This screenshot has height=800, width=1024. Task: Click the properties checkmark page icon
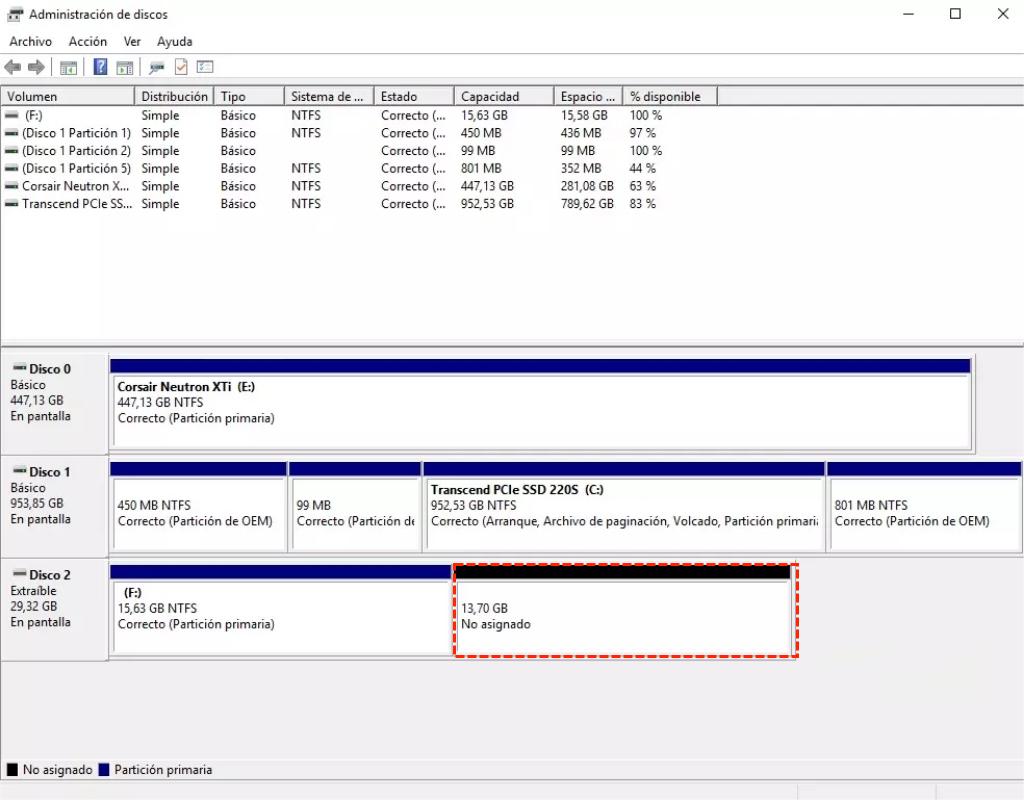tap(181, 67)
